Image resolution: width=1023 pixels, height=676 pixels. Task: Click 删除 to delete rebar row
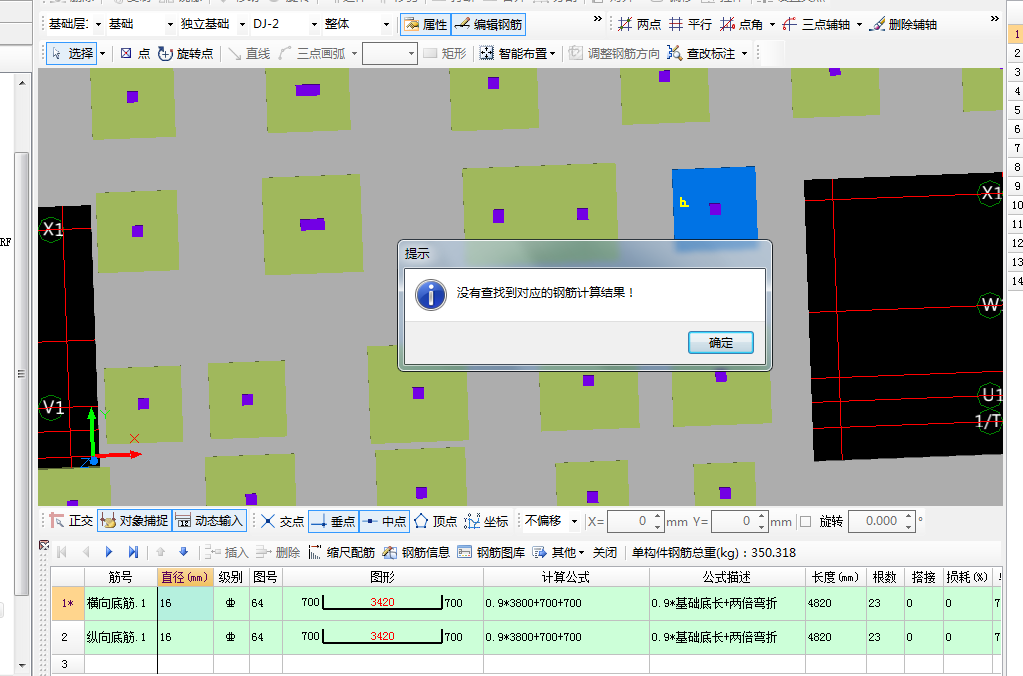(x=278, y=553)
